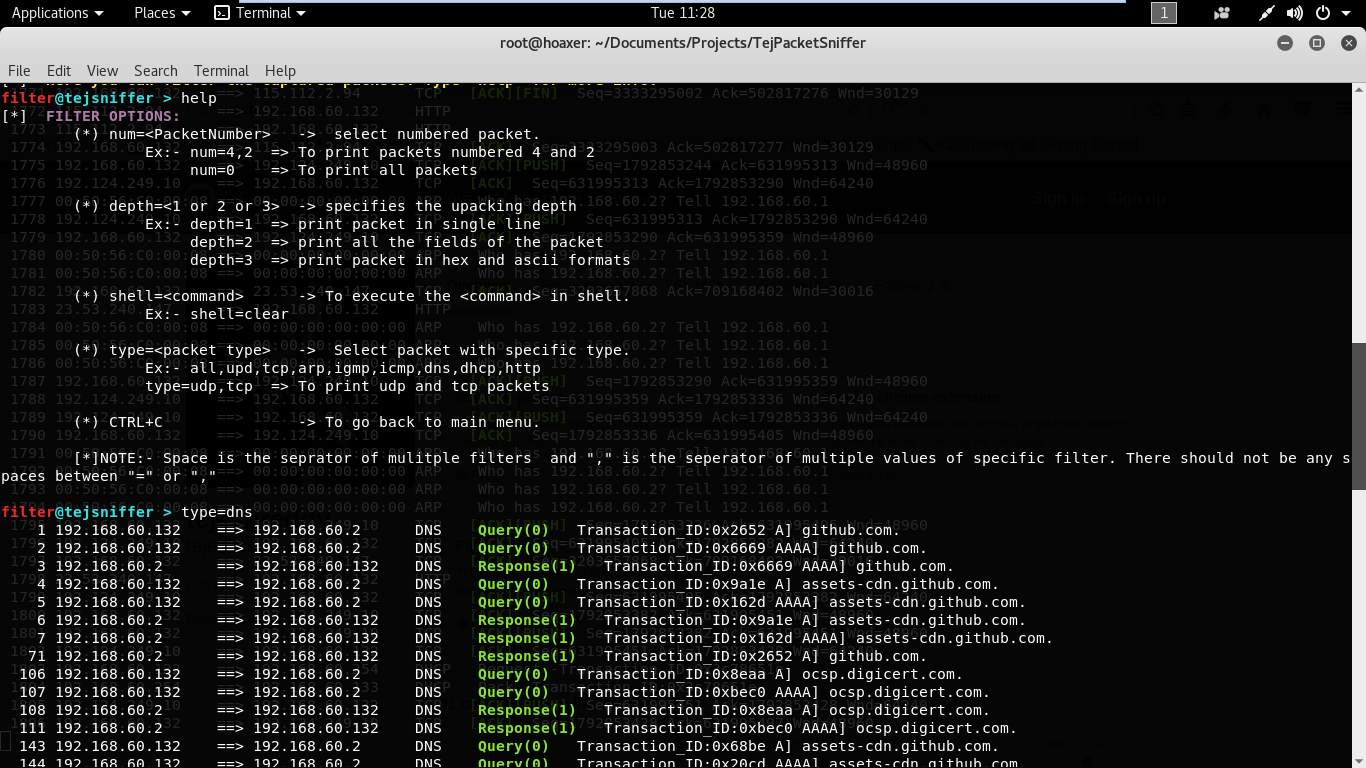Minimize the terminal window

[x=1286, y=43]
